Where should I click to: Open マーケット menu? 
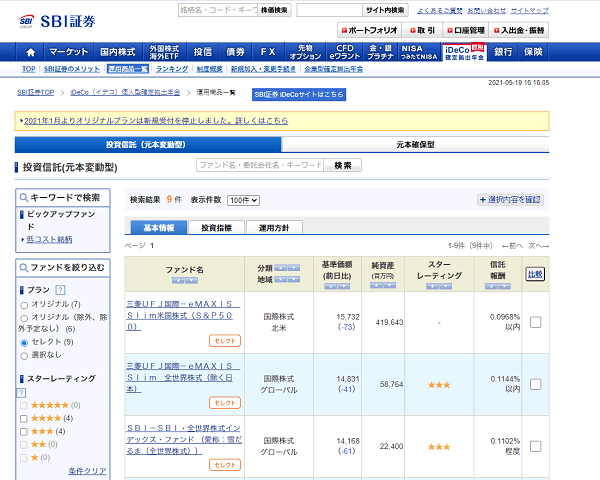coord(69,52)
